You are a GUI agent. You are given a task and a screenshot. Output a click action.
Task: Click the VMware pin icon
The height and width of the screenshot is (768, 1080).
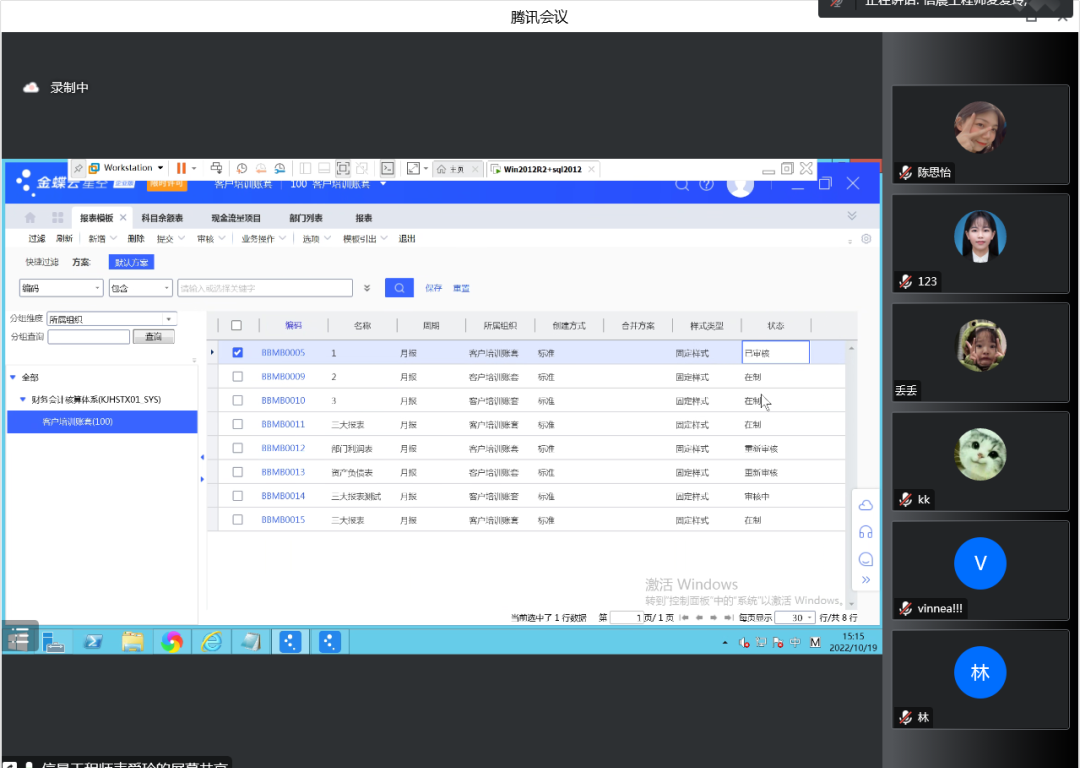[78, 169]
